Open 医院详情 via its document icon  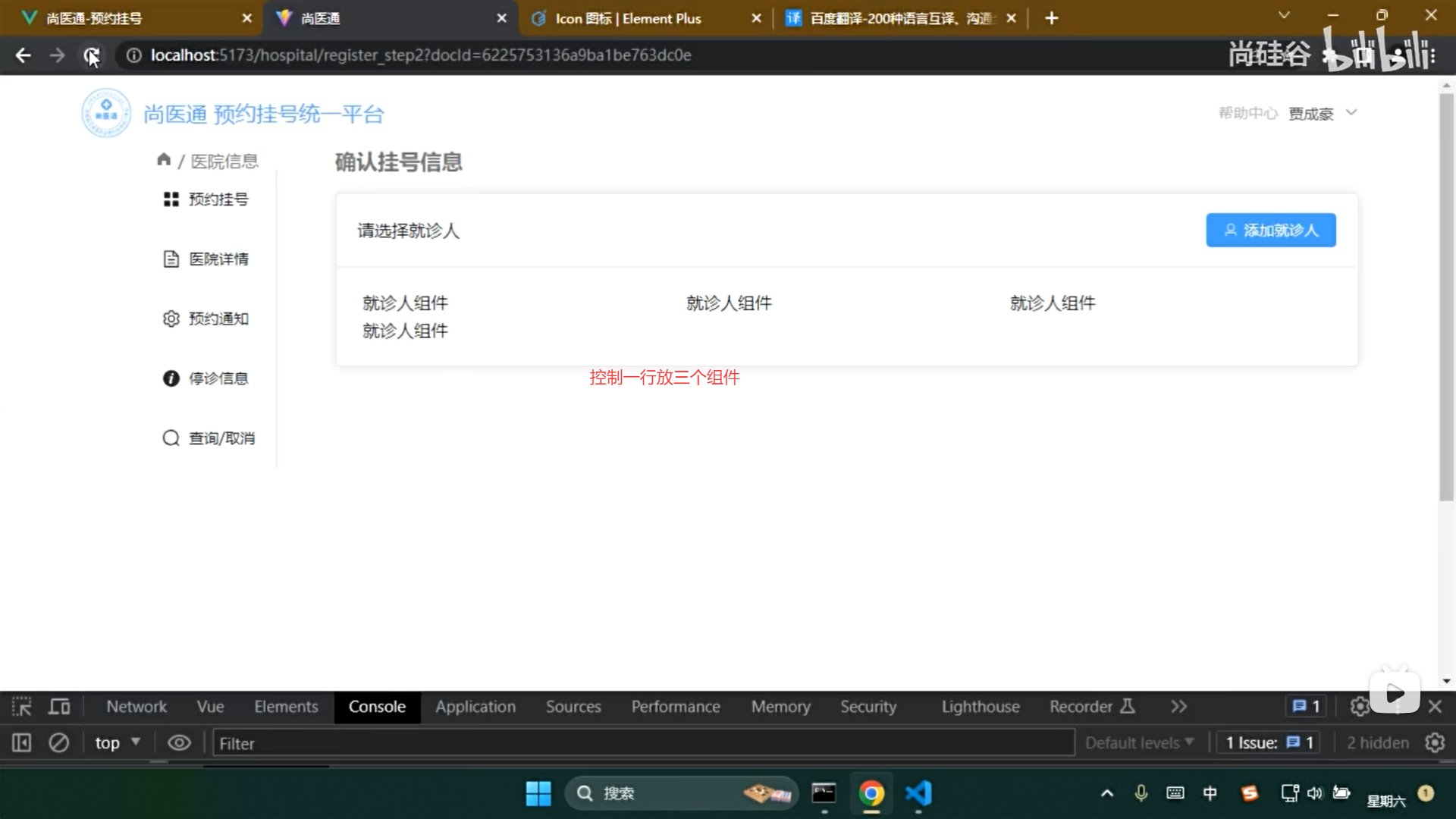(x=171, y=259)
